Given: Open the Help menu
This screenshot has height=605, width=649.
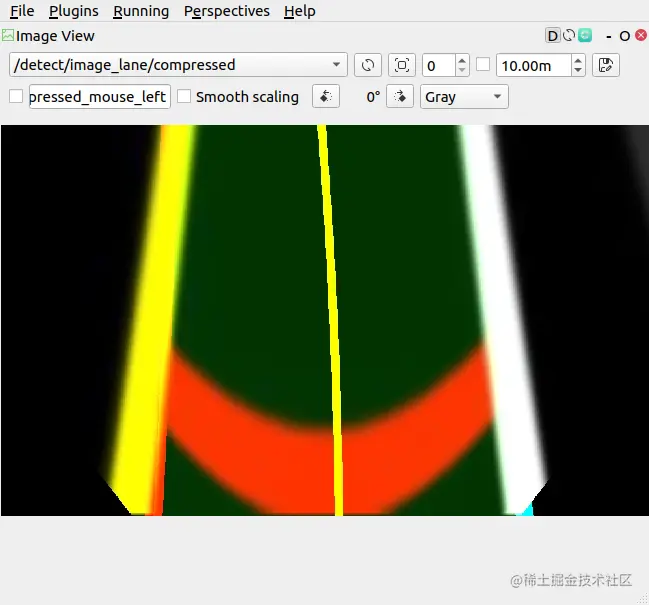Looking at the screenshot, I should pos(300,11).
